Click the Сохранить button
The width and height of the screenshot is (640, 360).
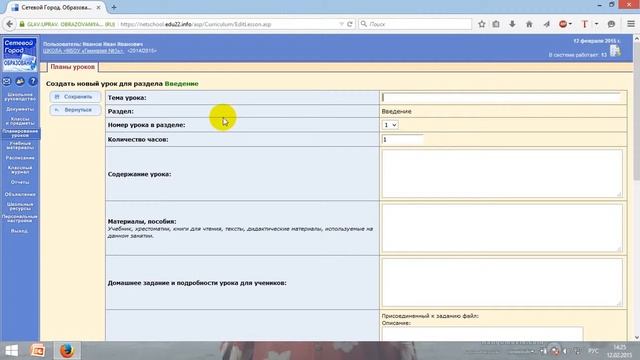click(x=75, y=97)
